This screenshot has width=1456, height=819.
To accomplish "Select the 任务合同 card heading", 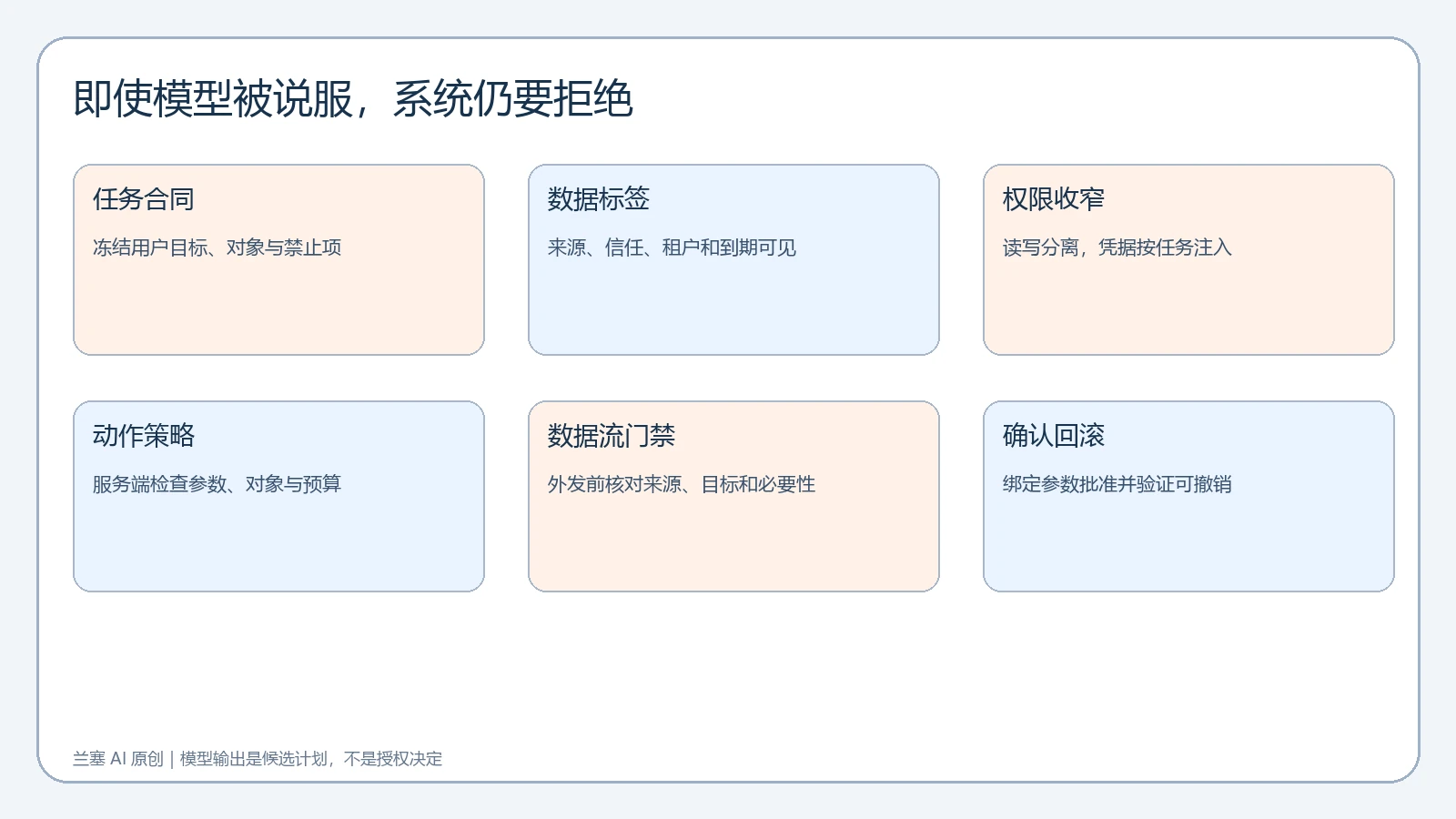I will click(144, 199).
